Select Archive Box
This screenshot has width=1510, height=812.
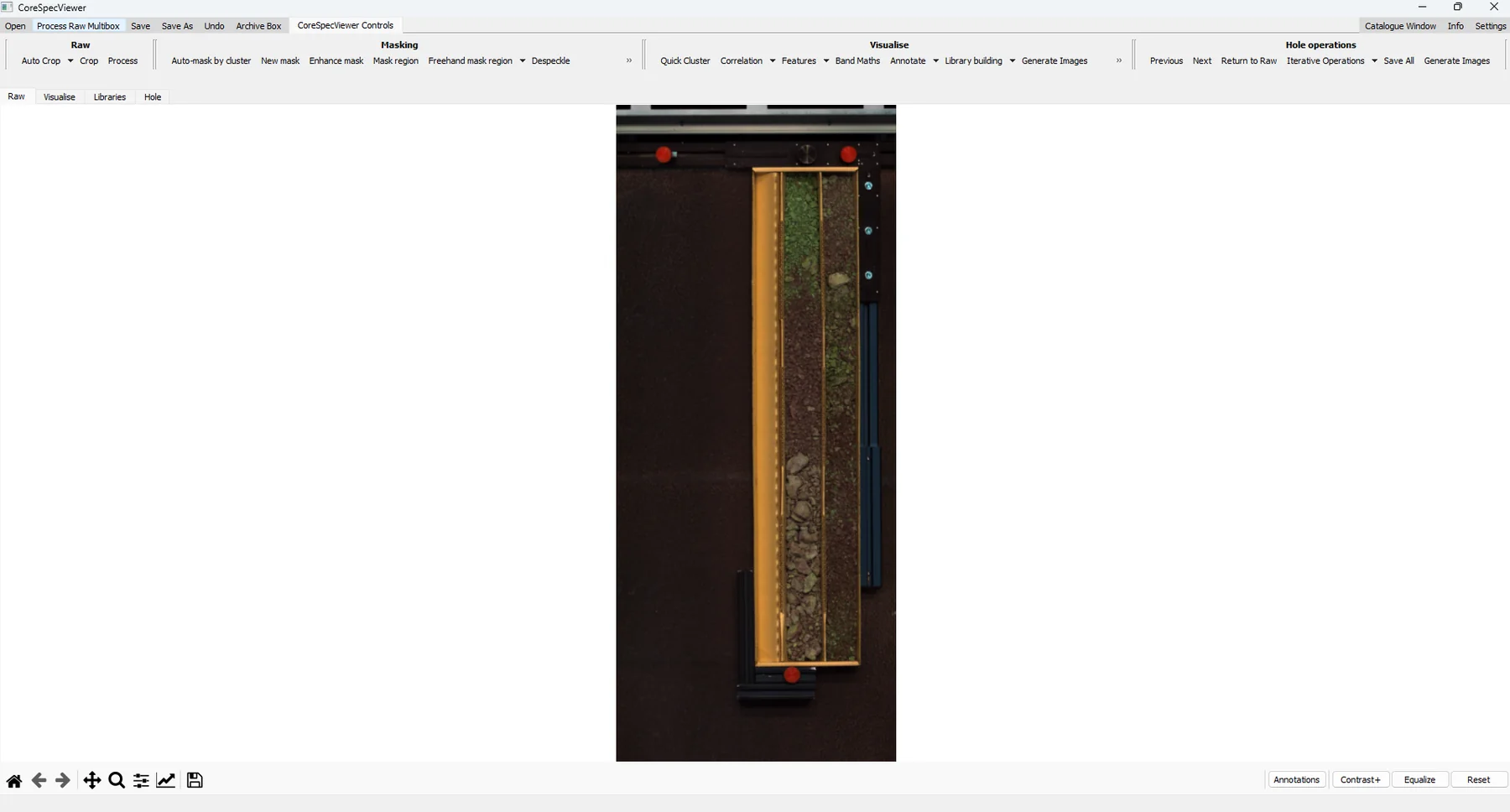pos(258,26)
